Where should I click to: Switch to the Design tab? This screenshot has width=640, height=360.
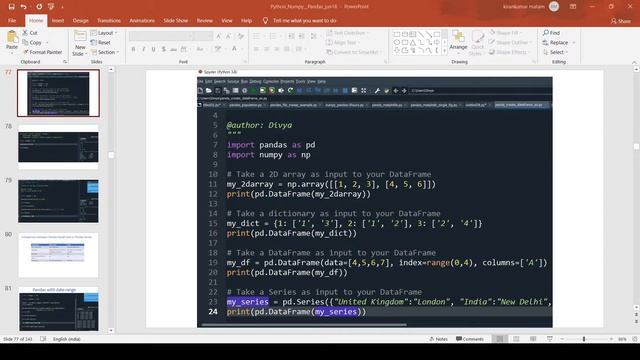click(x=80, y=20)
